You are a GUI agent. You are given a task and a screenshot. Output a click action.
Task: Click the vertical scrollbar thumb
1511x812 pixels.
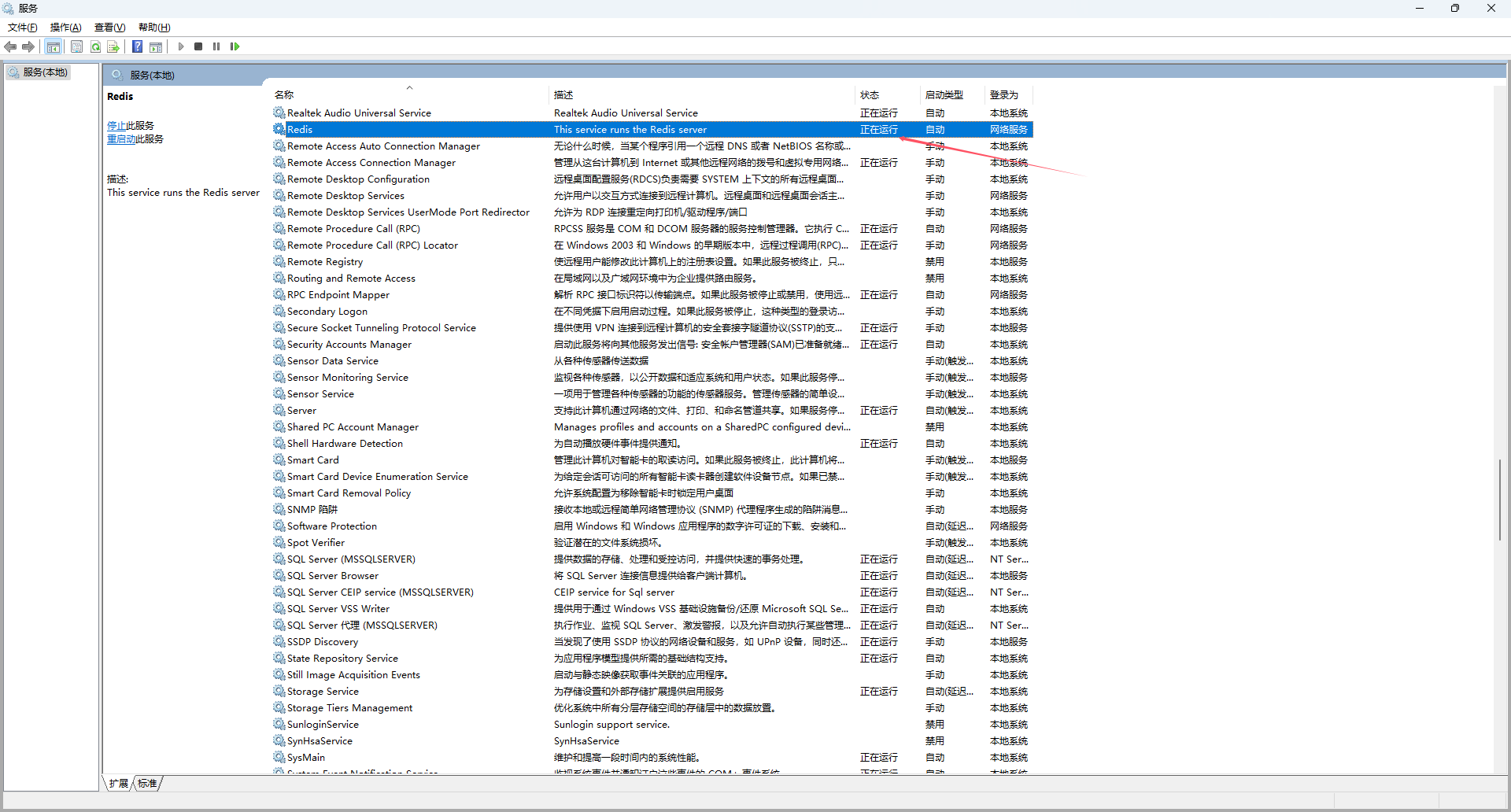[x=1501, y=500]
